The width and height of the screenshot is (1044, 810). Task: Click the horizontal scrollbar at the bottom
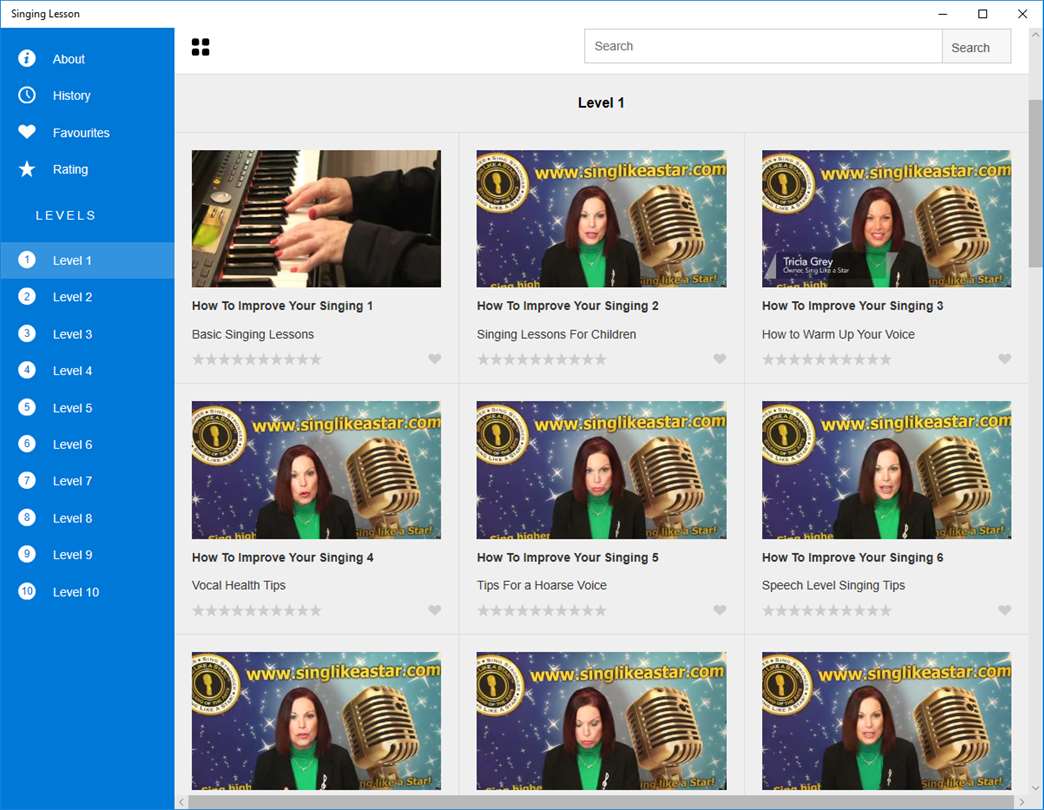coord(602,802)
